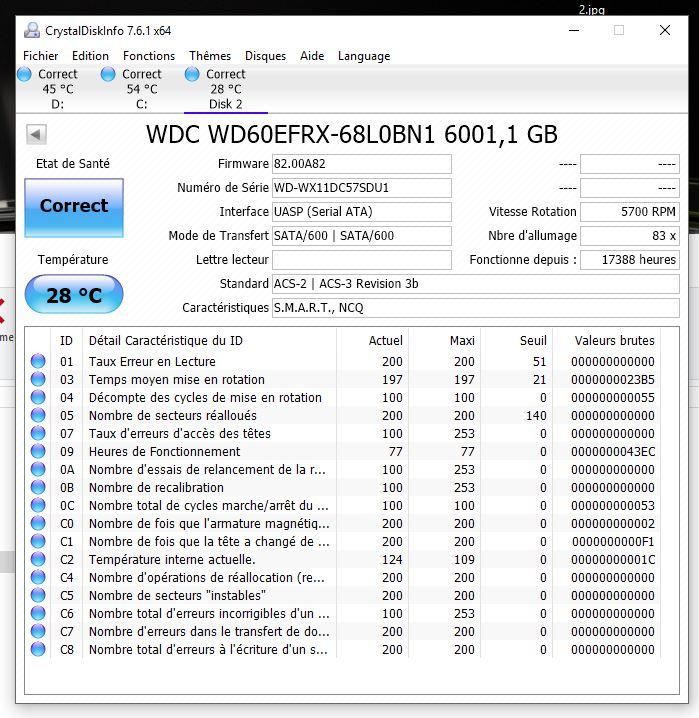
Task: Click raw value 0000000000F1
Action: click(x=613, y=542)
